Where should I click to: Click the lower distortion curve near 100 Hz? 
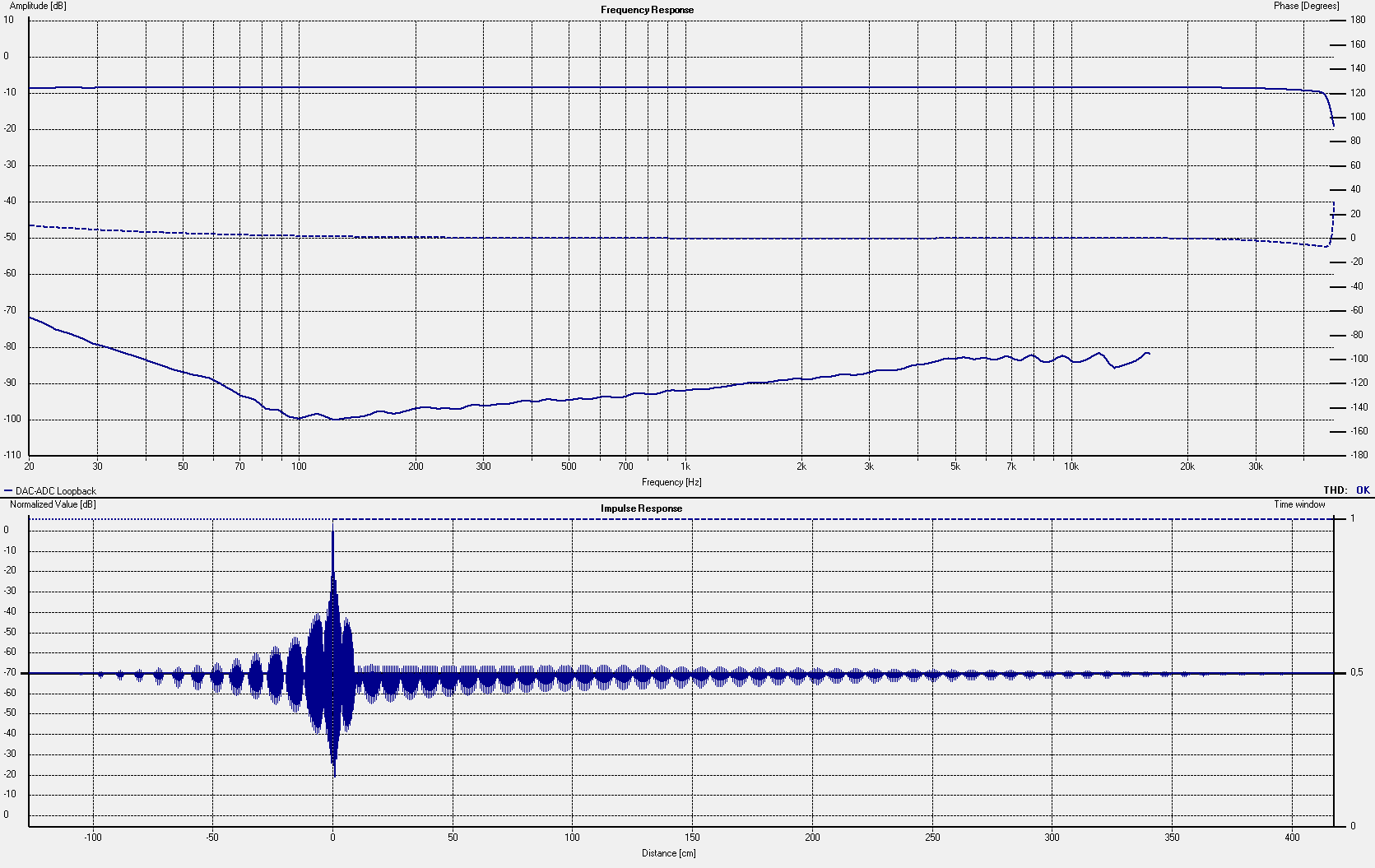(x=299, y=418)
